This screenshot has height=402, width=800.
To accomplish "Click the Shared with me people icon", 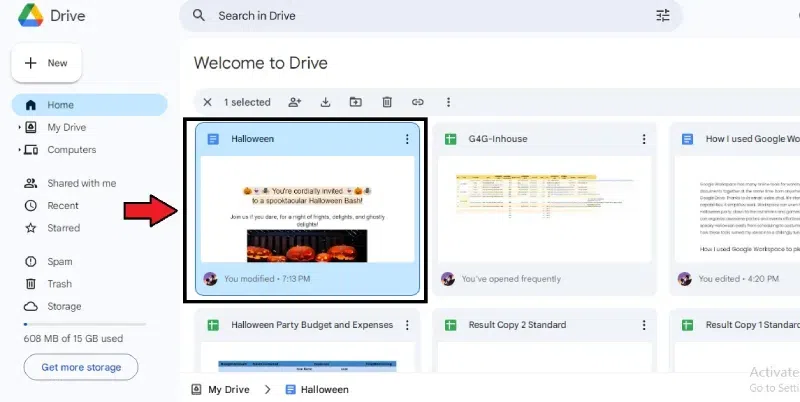I will click(31, 183).
